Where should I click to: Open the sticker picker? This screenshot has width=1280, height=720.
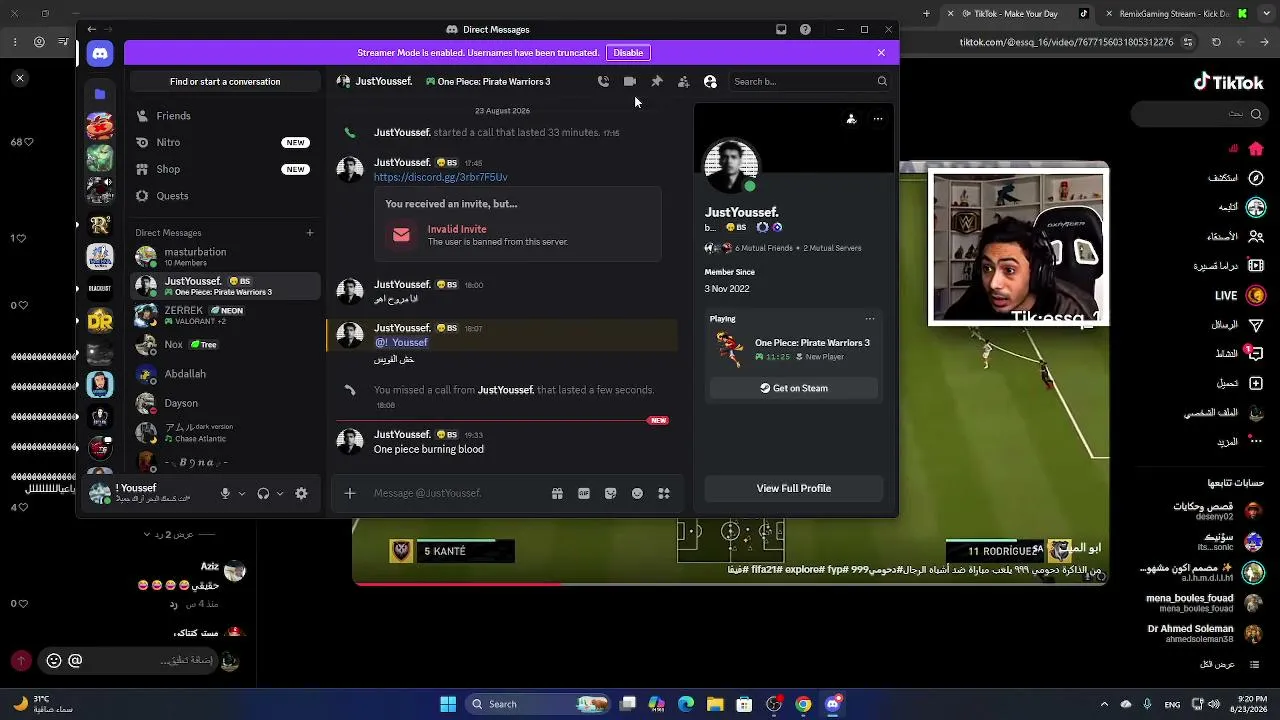click(x=610, y=493)
